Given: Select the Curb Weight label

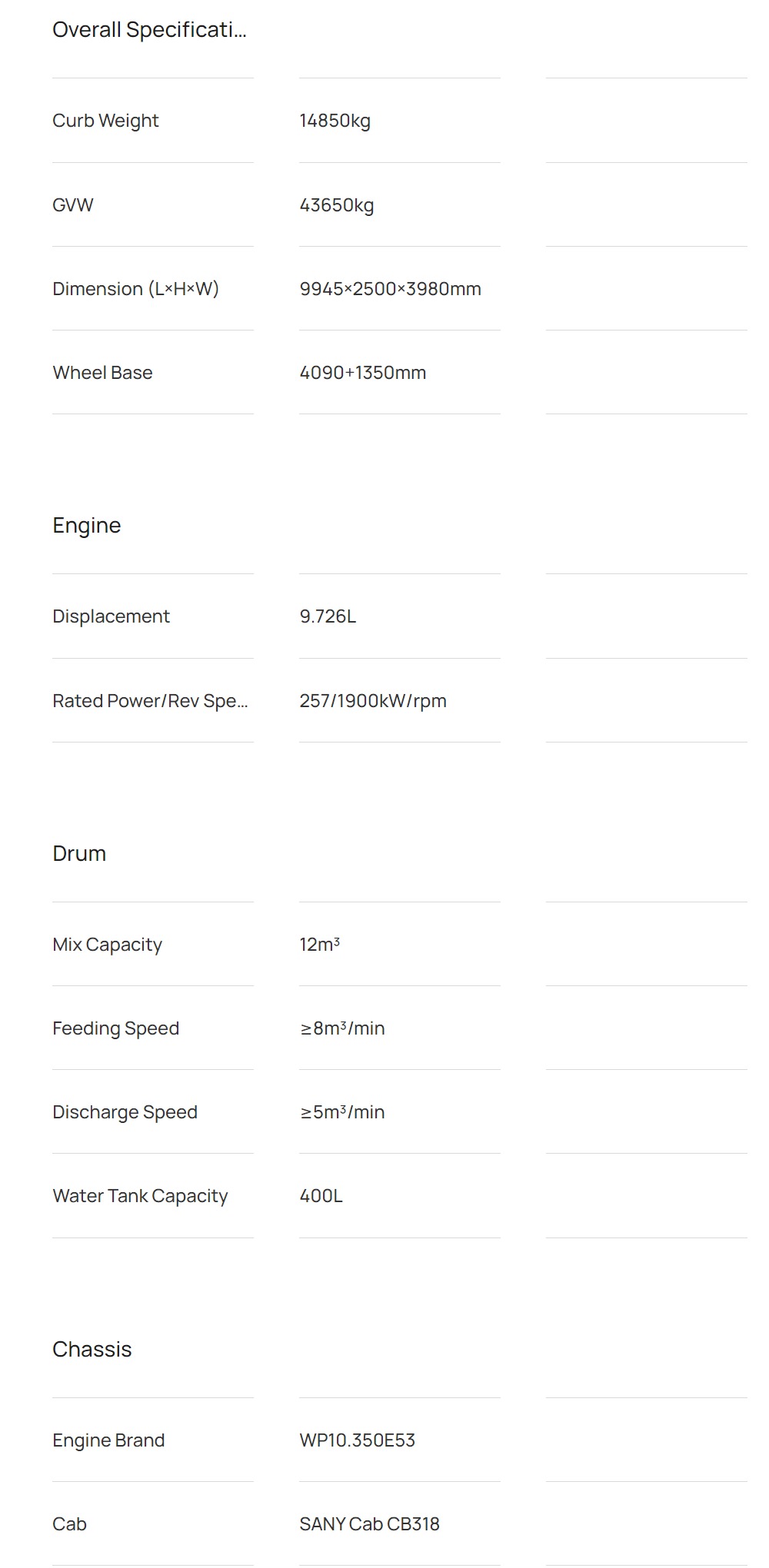Looking at the screenshot, I should point(105,121).
